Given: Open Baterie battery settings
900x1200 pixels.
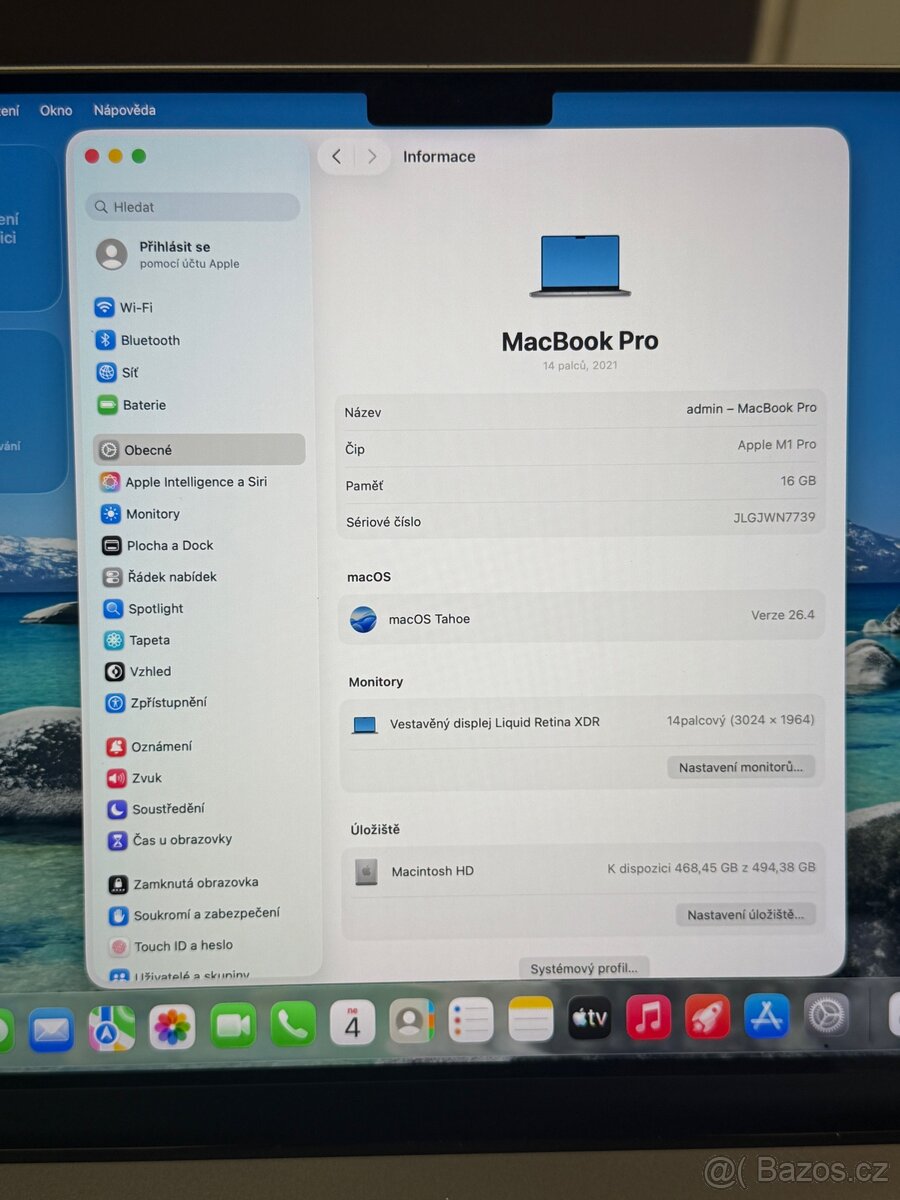Looking at the screenshot, I should point(132,405).
